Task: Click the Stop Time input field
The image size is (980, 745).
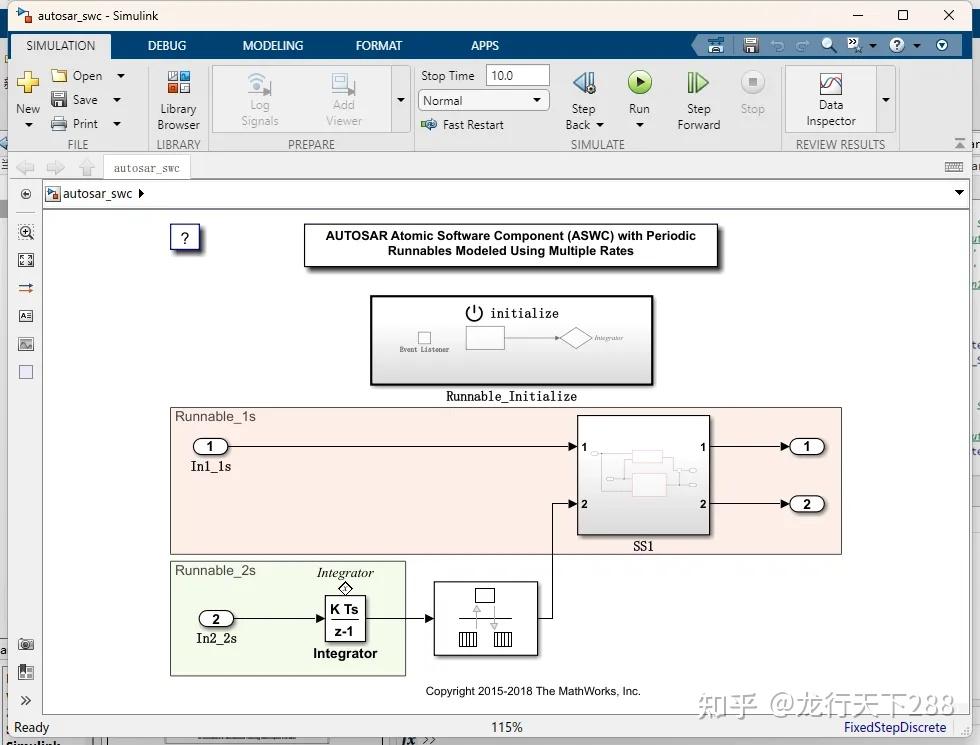Action: point(518,76)
